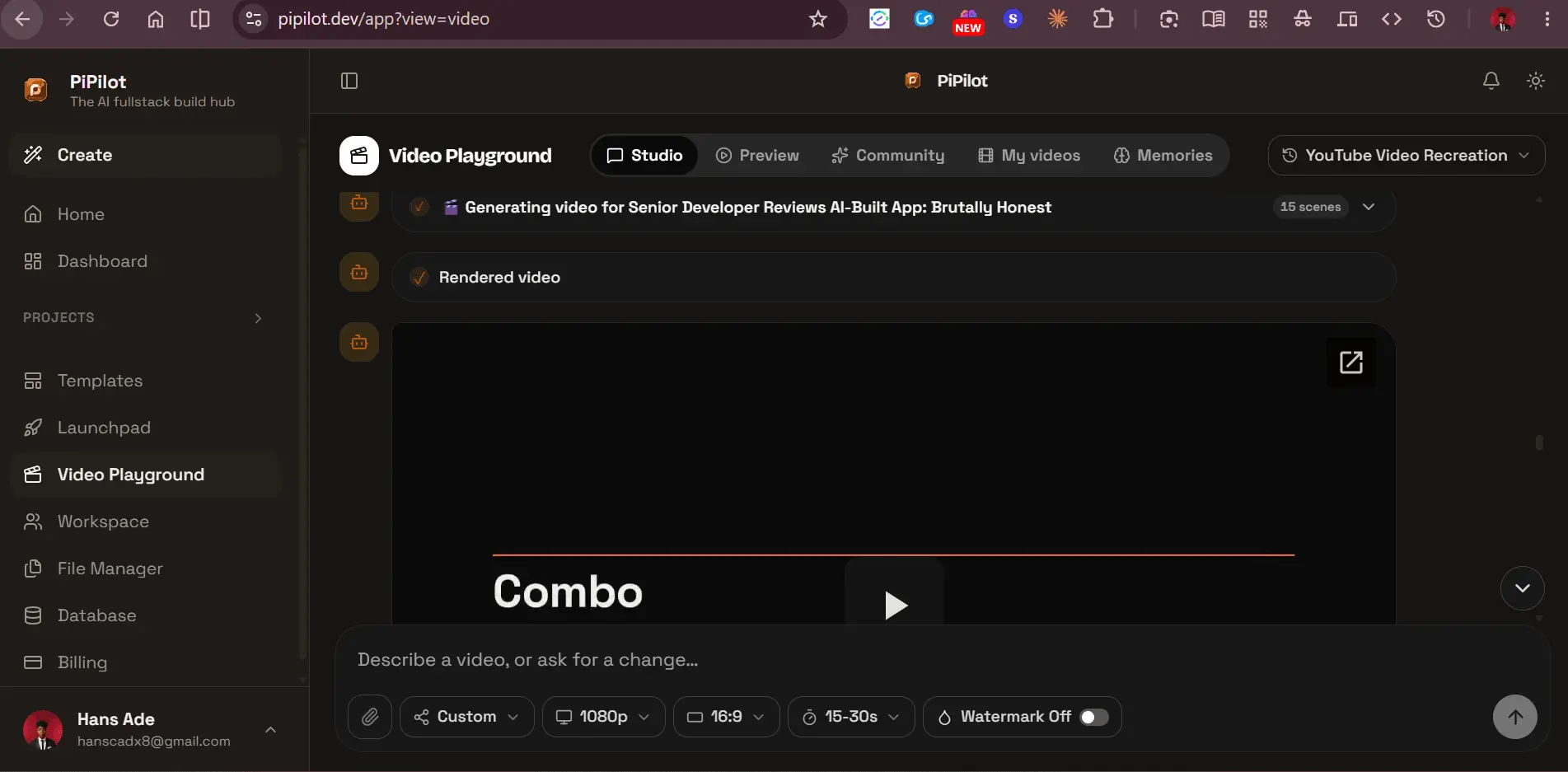Viewport: 1568px width, 772px height.
Task: Open the 15-30s duration dropdown
Action: [x=851, y=717]
